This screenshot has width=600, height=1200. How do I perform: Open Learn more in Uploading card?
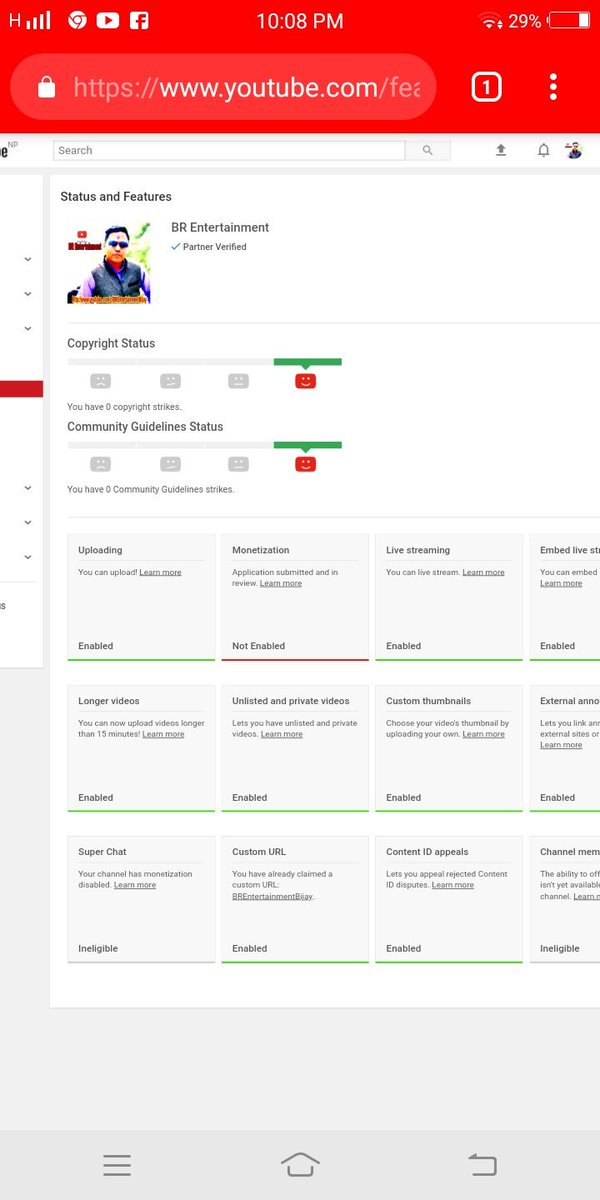click(x=160, y=573)
